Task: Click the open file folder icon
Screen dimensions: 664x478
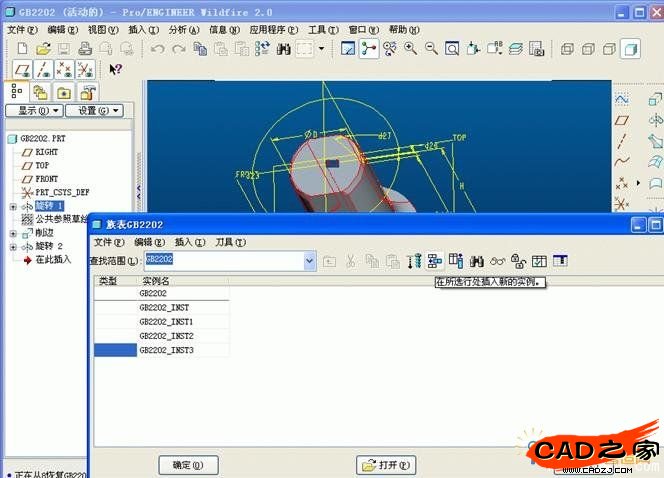Action: (x=42, y=49)
